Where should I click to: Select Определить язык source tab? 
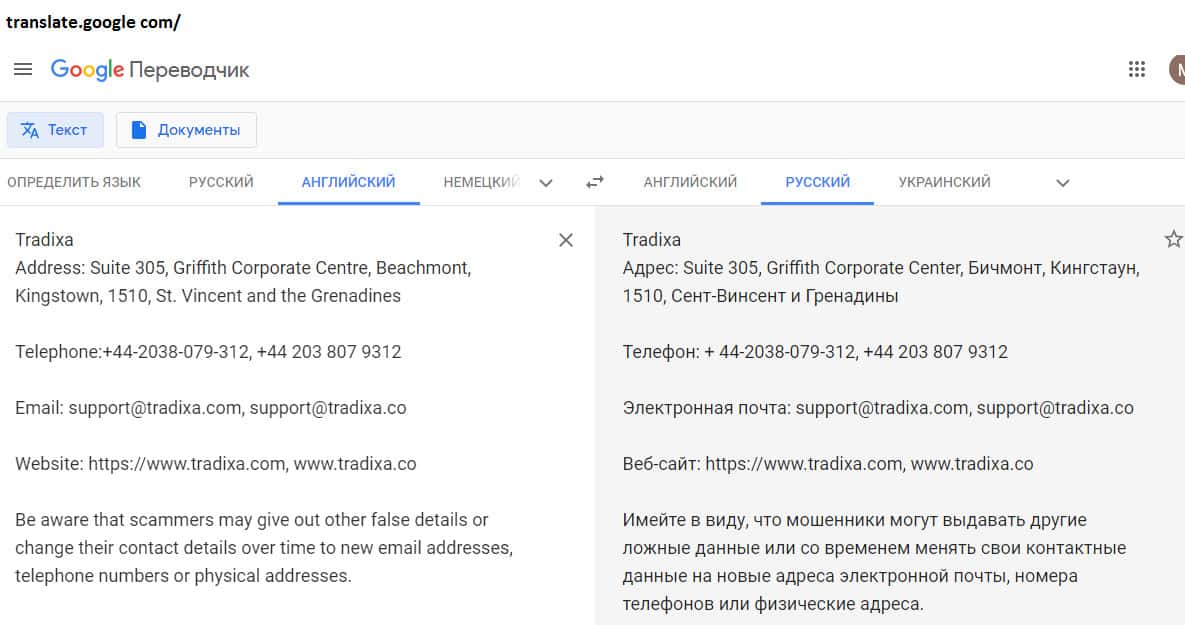[x=74, y=182]
